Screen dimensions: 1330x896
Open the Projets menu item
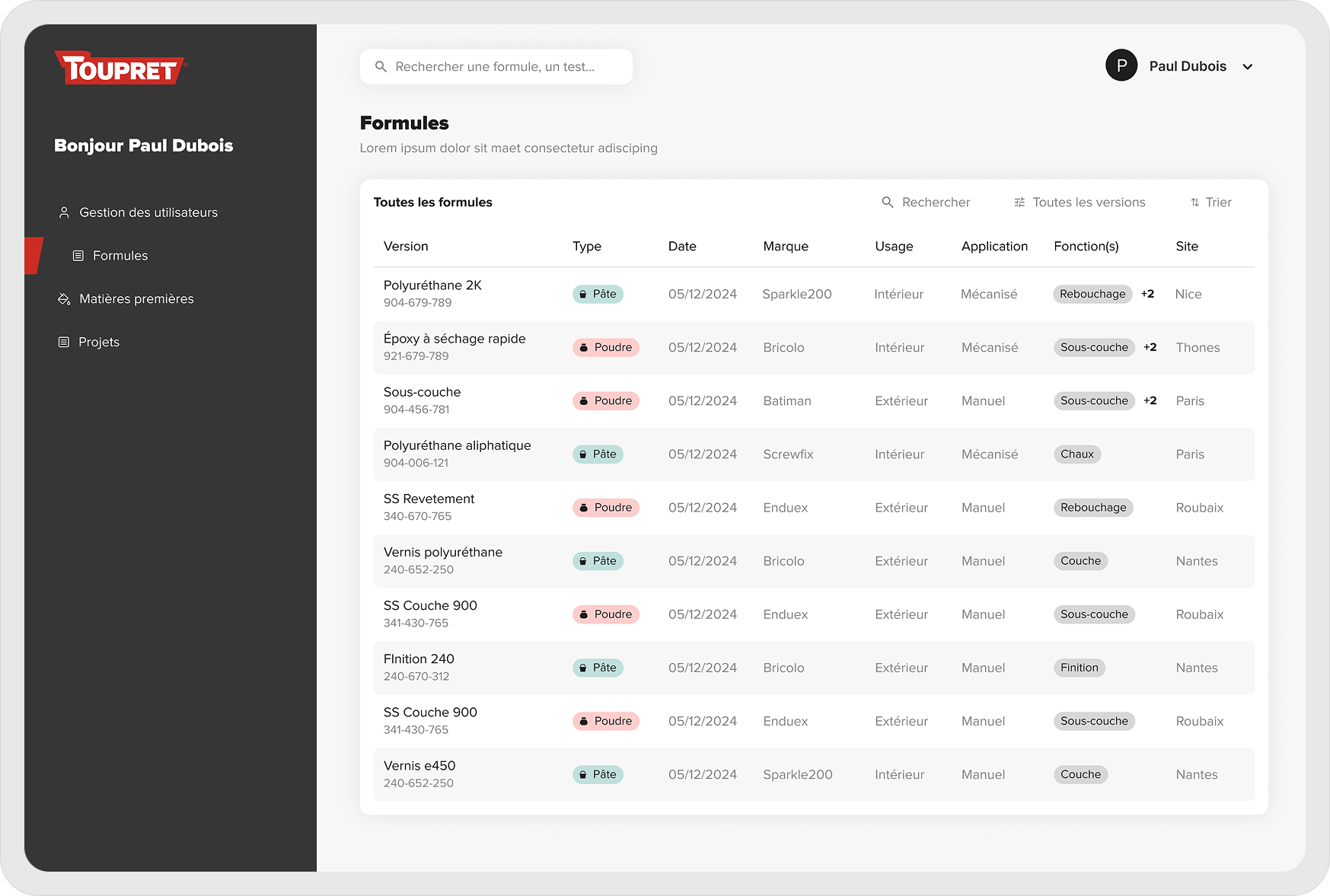[x=99, y=343]
